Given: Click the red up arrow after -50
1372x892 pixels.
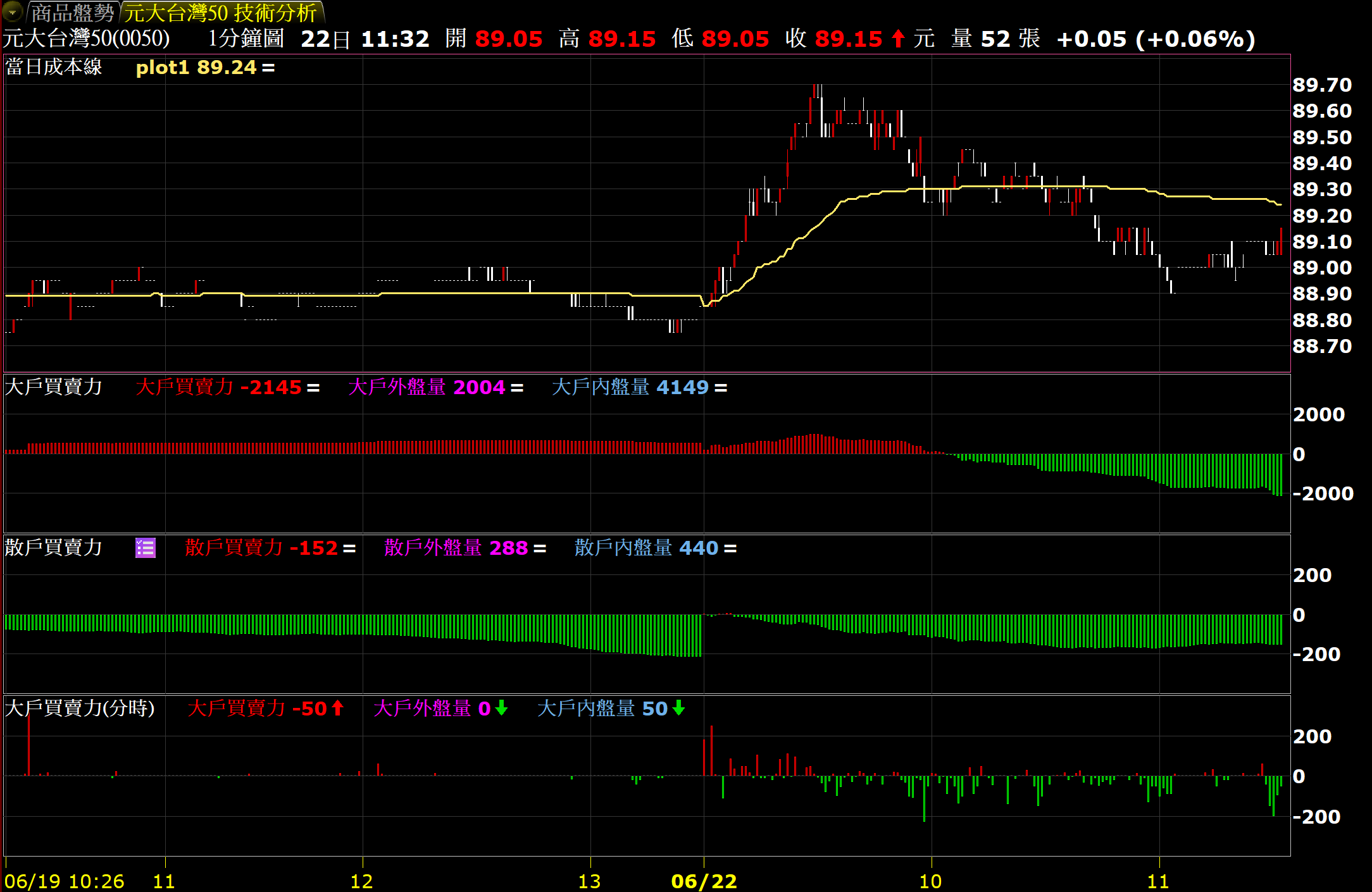Looking at the screenshot, I should [337, 708].
